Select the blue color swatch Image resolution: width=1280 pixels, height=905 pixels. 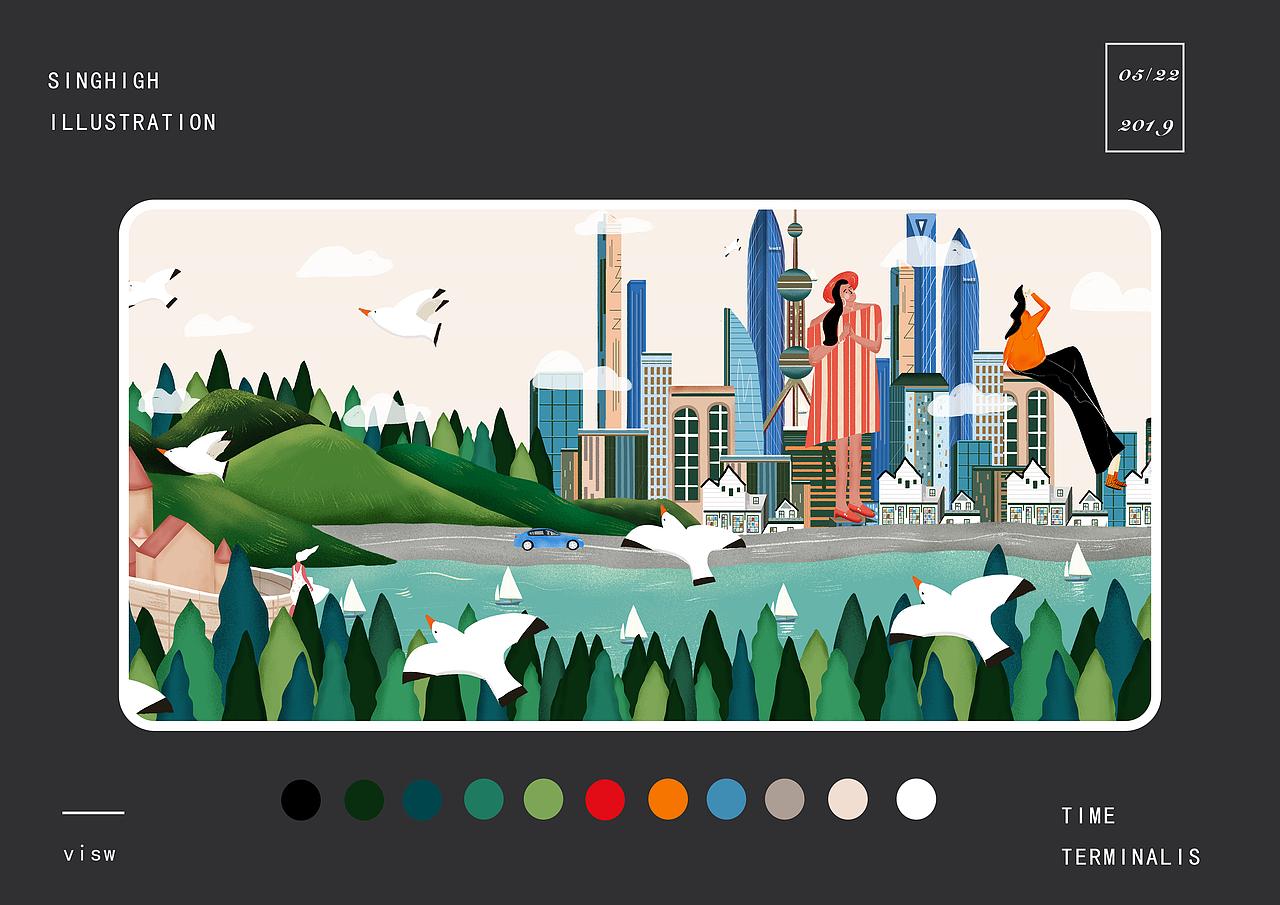click(726, 800)
